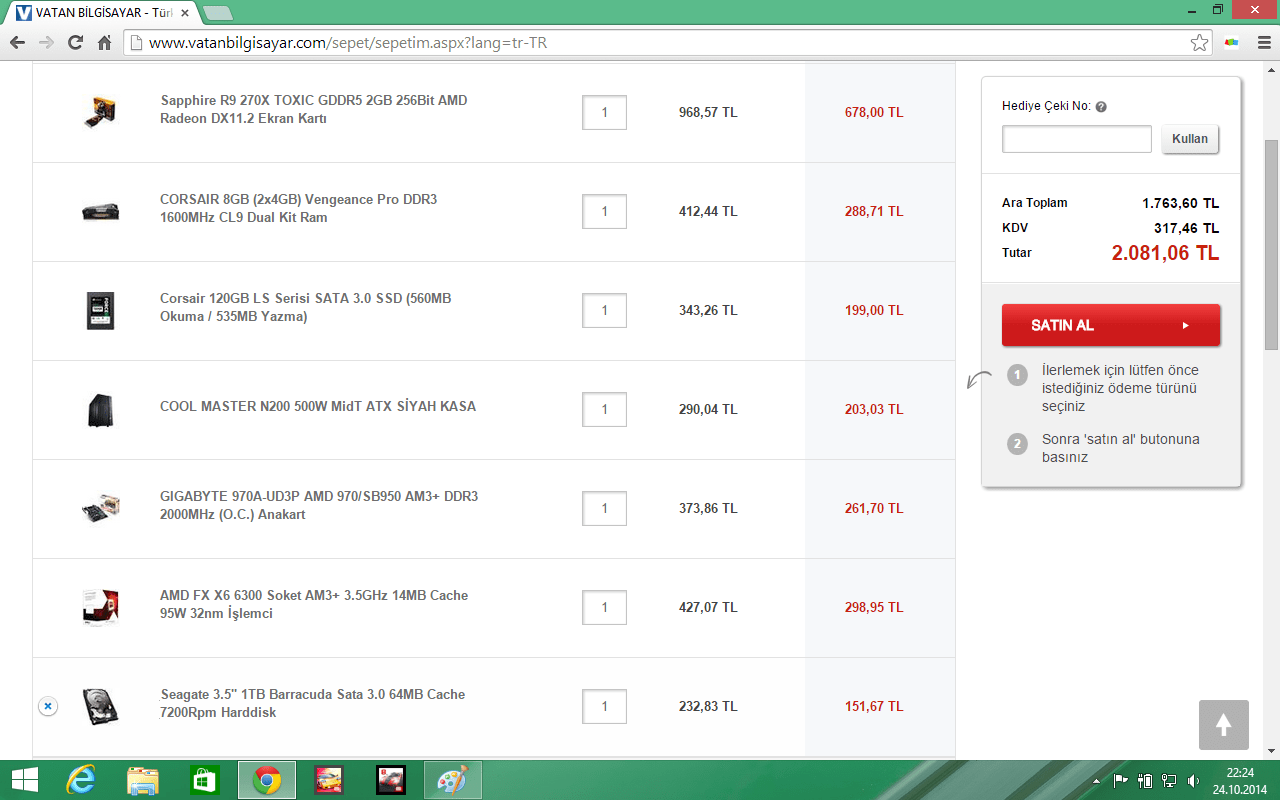Image resolution: width=1280 pixels, height=800 pixels.
Task: Click the Hediye Çeki No input field
Action: tap(1077, 139)
